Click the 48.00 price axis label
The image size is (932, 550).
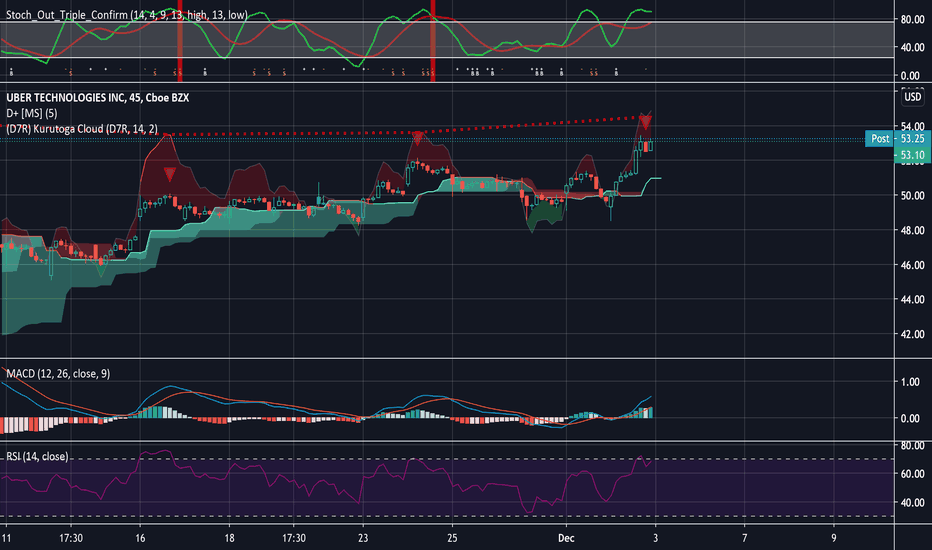[x=912, y=230]
